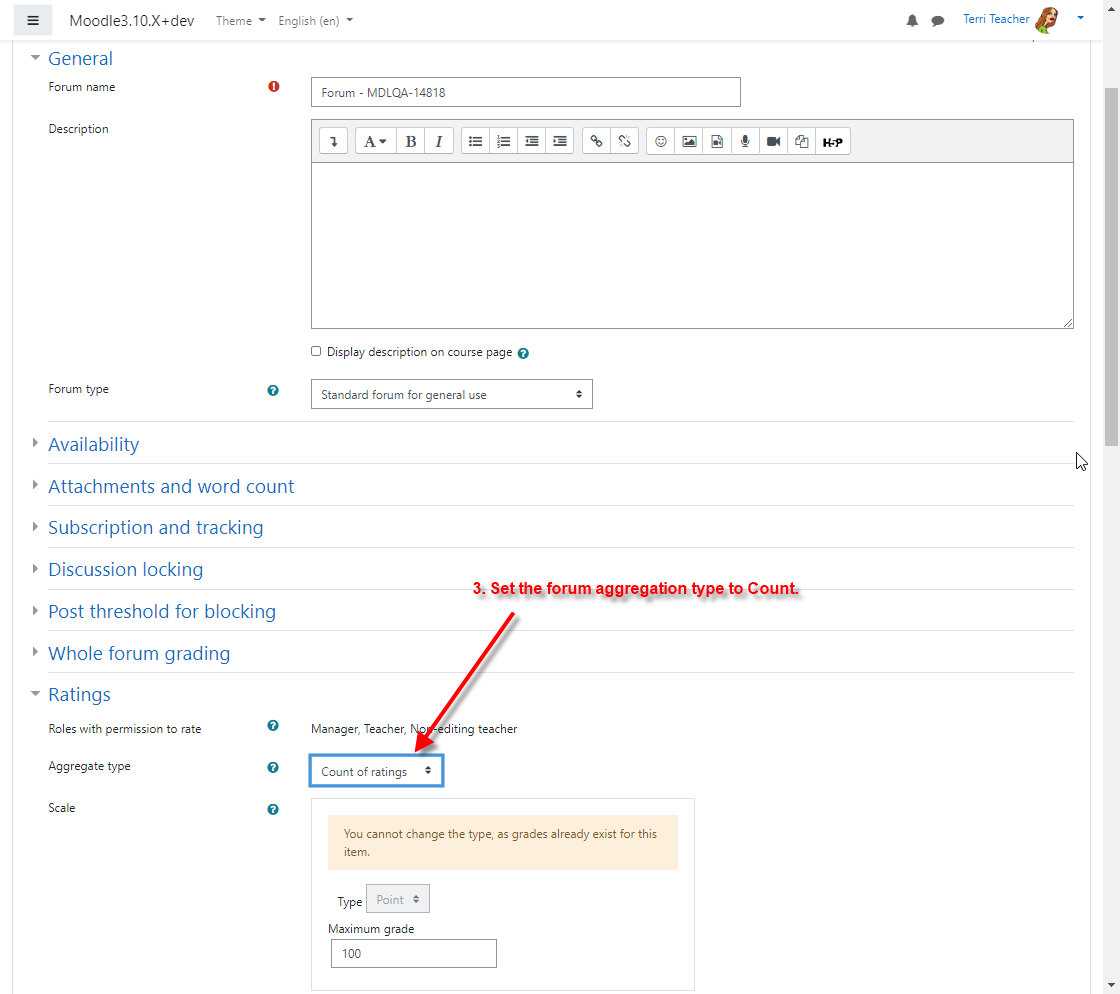Insert H5P content
Screen dimensions: 1120x994
832,141
